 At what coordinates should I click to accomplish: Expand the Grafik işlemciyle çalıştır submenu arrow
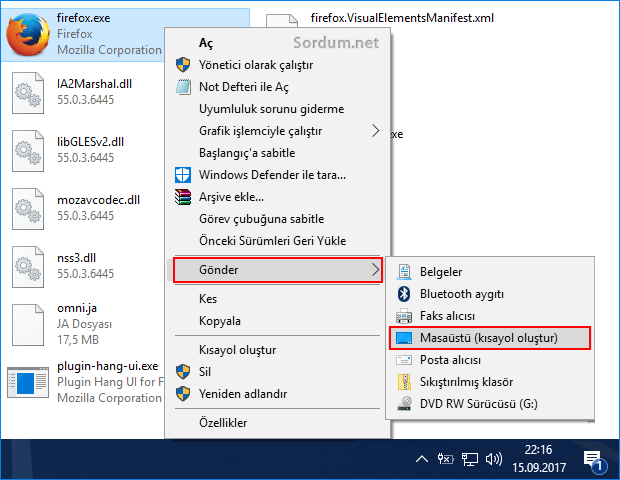click(376, 130)
